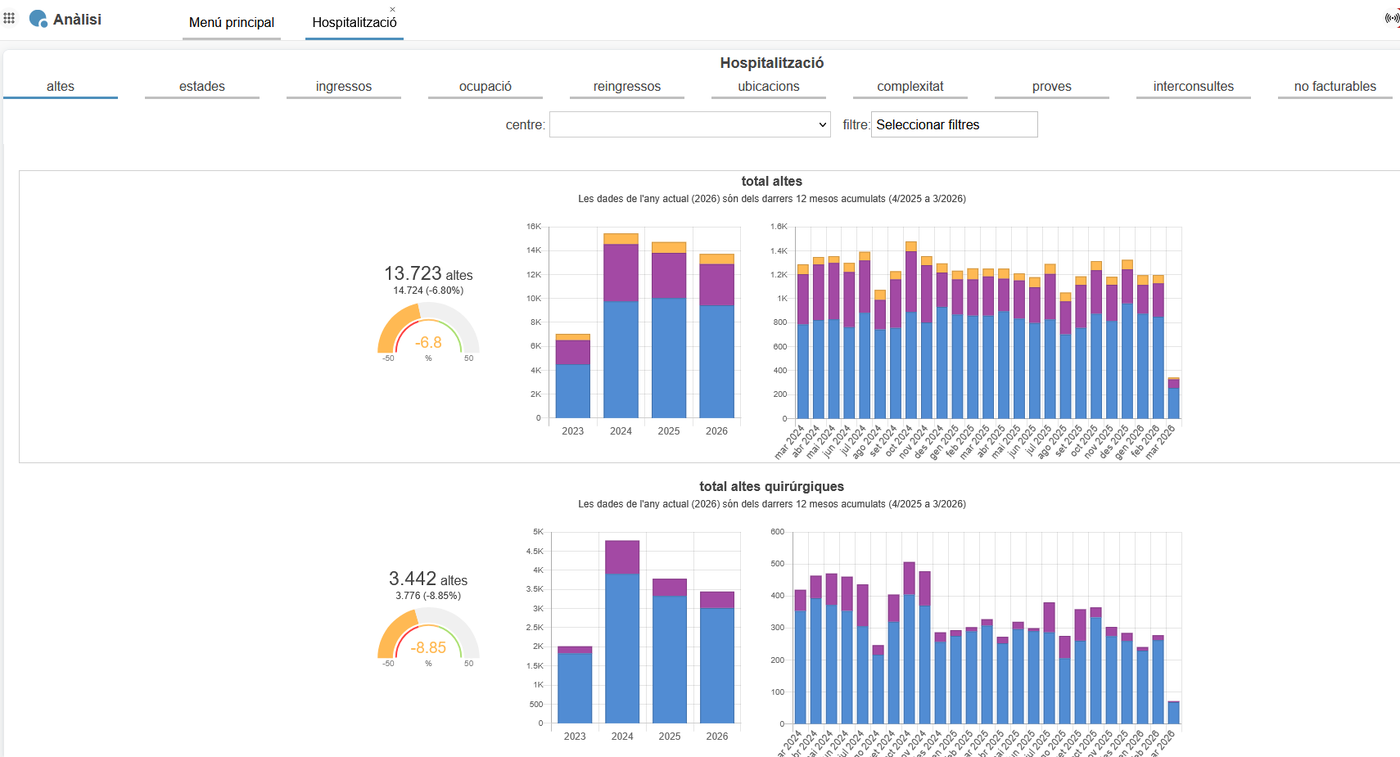Viewport: 1400px width, 757px height.
Task: Close the Hospitalització tab with its x
Action: click(x=392, y=9)
